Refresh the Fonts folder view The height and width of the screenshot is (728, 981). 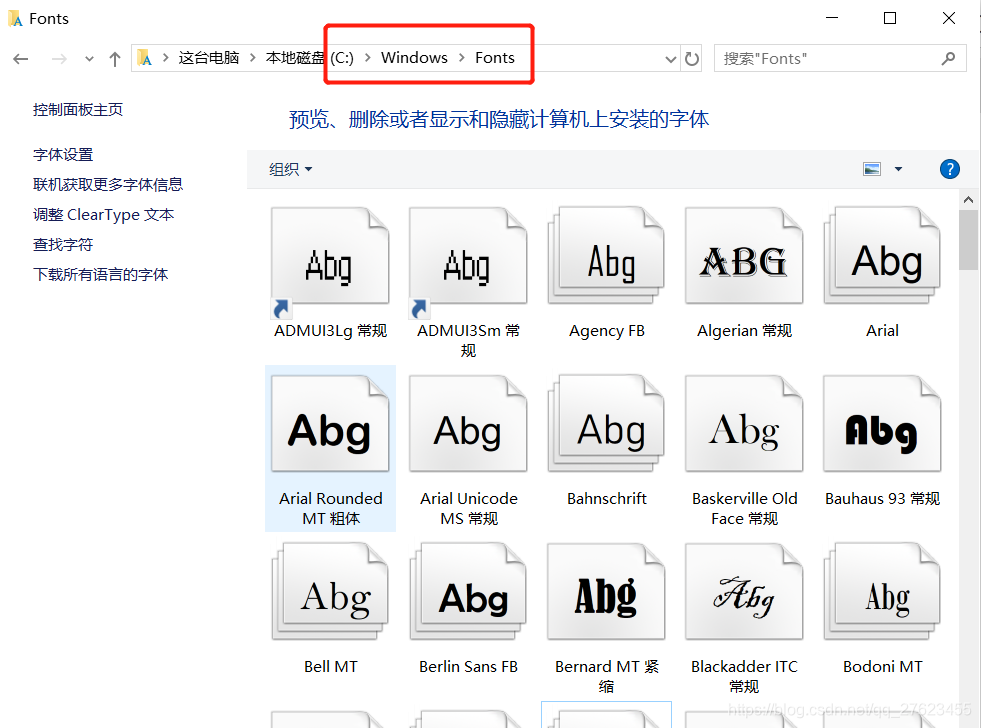[x=691, y=59]
